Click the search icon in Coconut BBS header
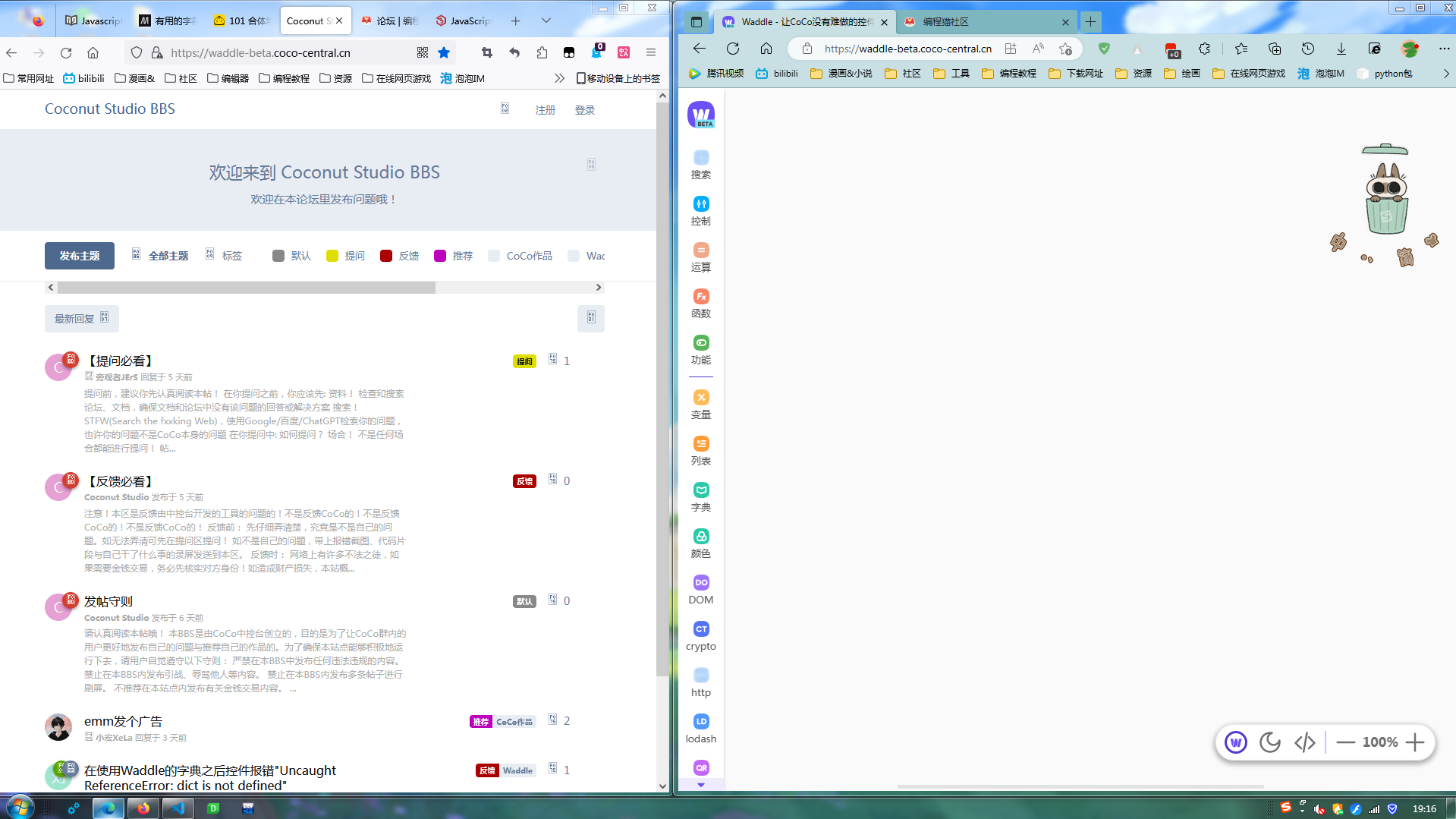The image size is (1456, 819). point(505,109)
